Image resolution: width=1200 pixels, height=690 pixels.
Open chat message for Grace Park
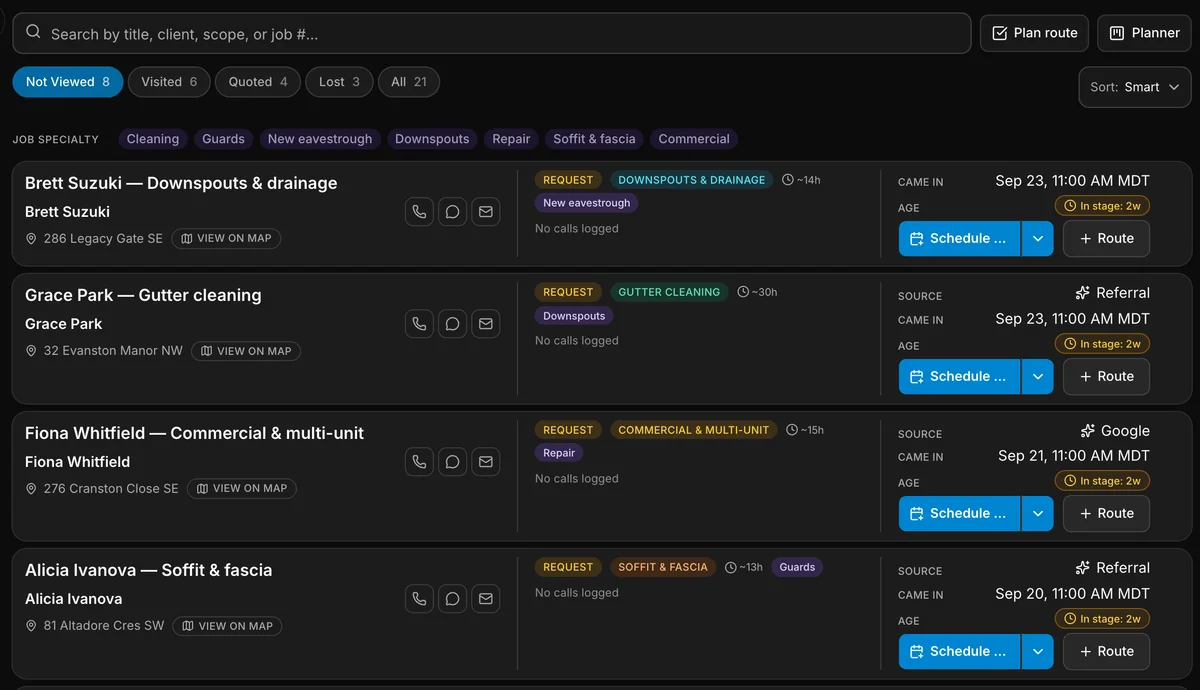[452, 324]
